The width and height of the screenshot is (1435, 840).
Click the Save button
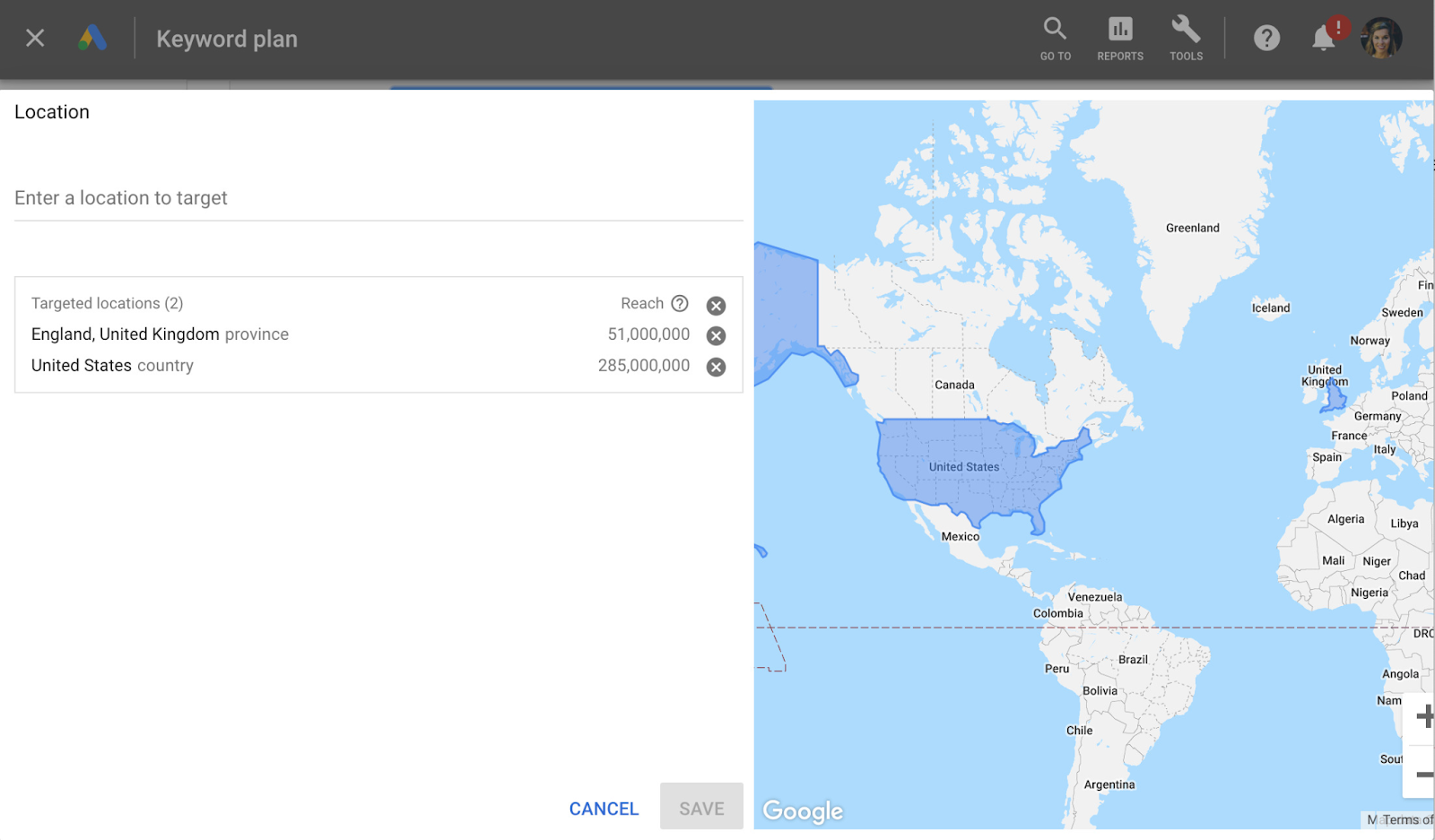701,807
